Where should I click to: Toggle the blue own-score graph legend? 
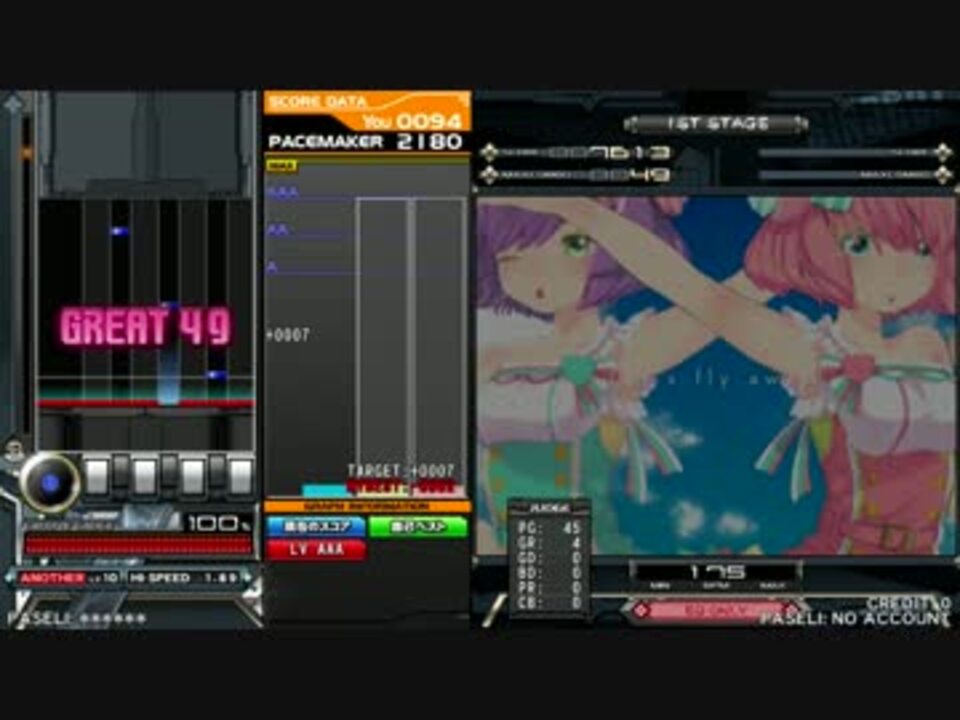click(315, 527)
